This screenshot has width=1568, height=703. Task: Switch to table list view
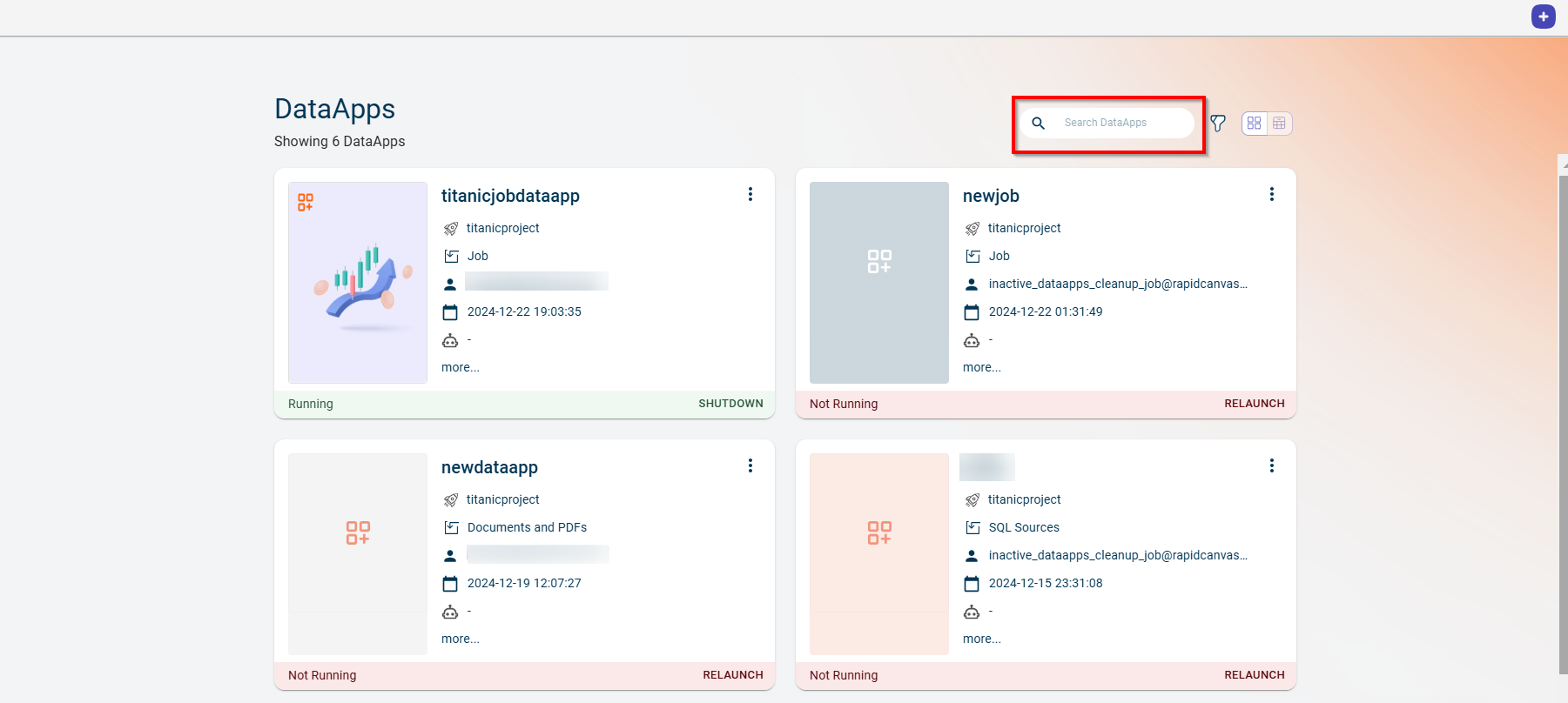(x=1279, y=124)
